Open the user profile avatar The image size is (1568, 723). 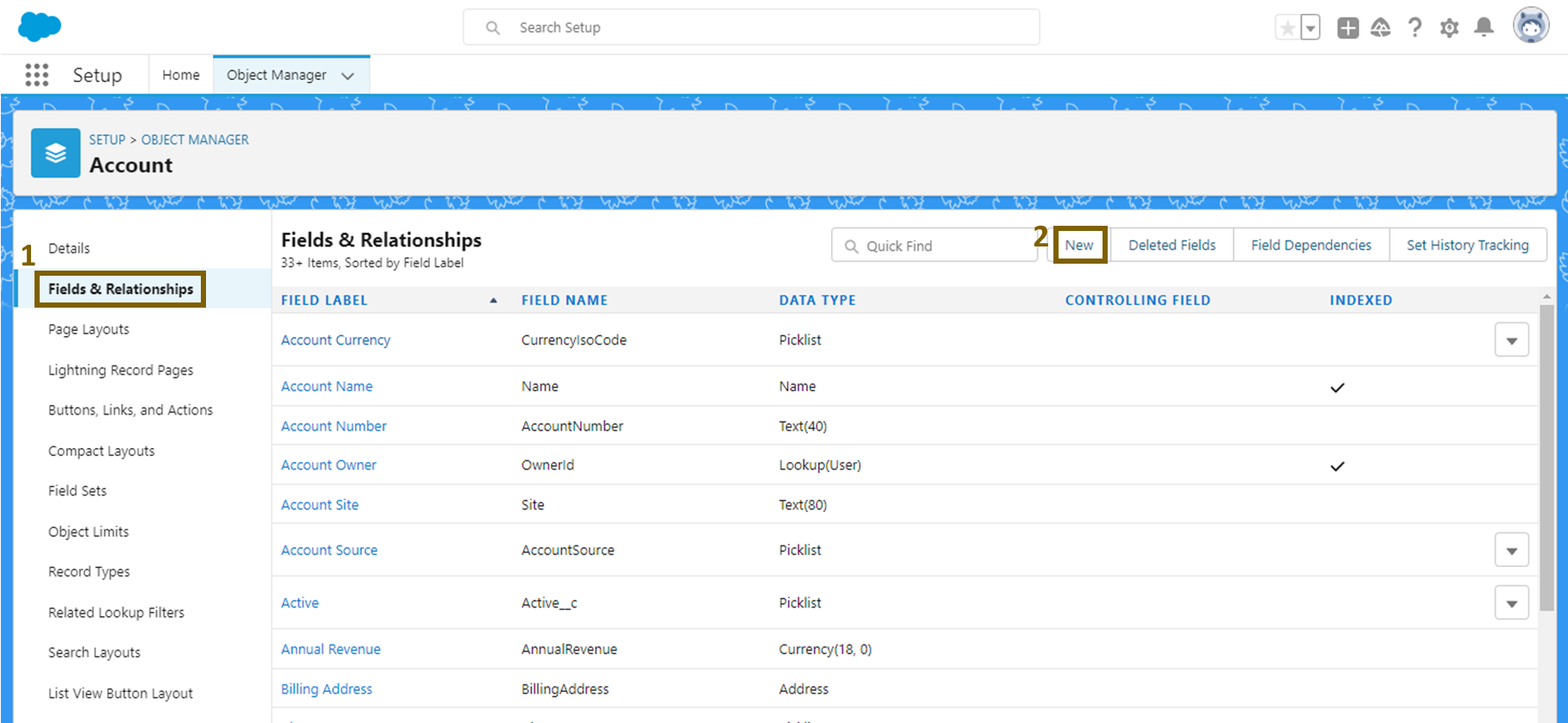1531,26
